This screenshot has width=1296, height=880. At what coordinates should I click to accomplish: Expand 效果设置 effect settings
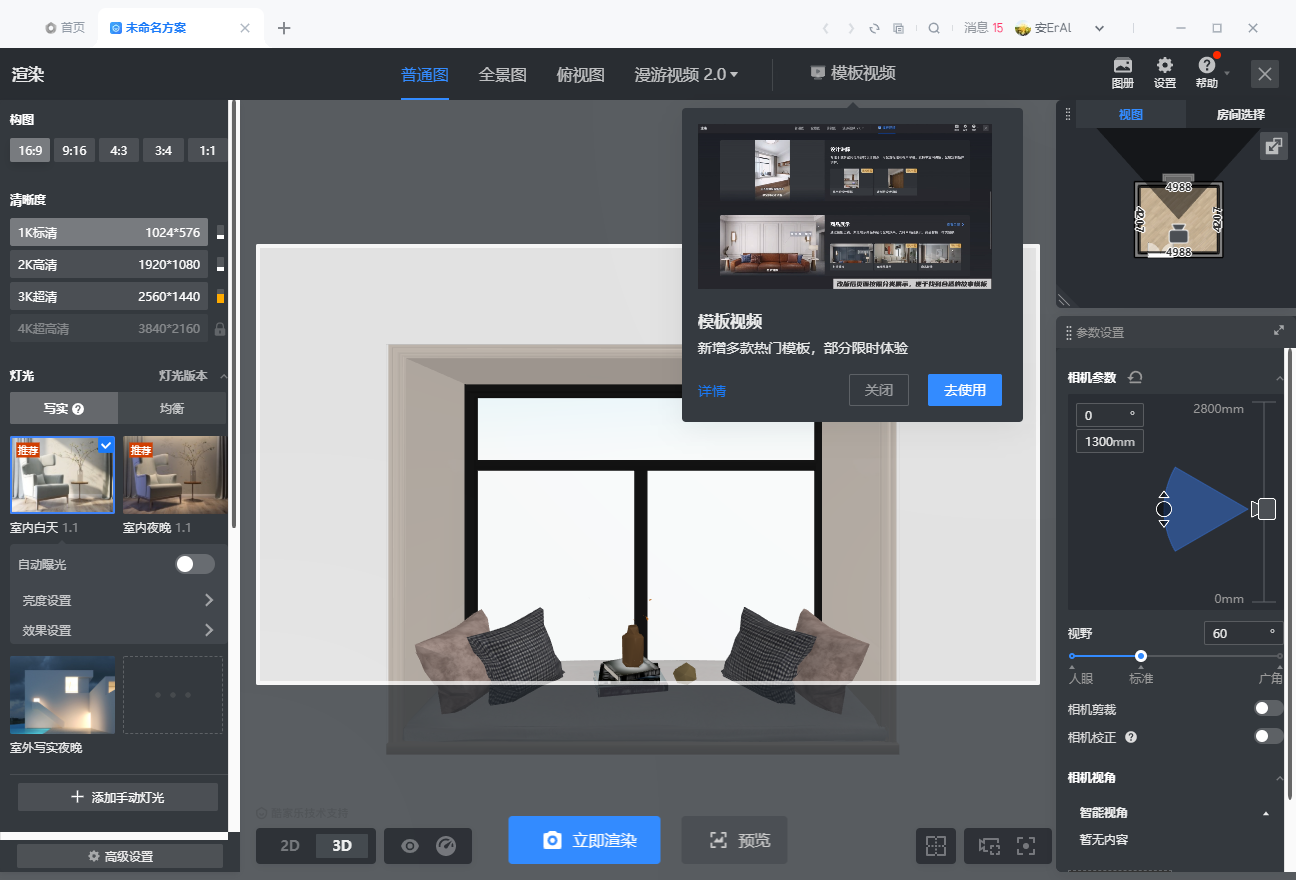click(x=118, y=630)
